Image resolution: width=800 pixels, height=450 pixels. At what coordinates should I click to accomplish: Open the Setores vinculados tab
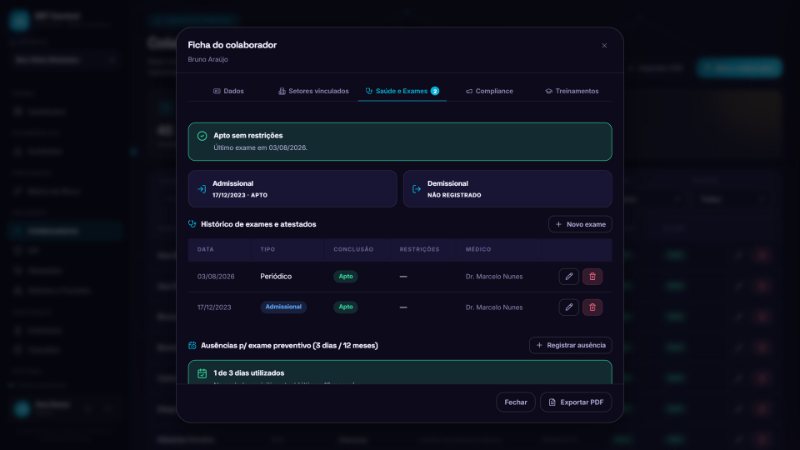point(313,91)
